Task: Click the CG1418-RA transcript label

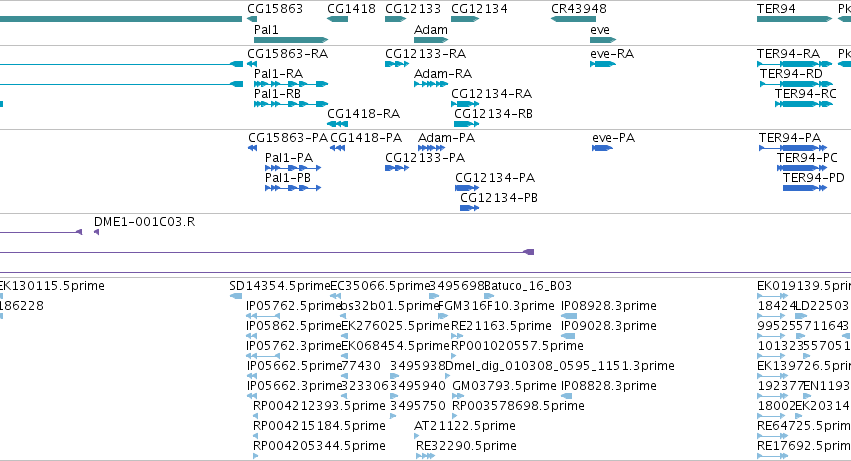Action: [363, 113]
